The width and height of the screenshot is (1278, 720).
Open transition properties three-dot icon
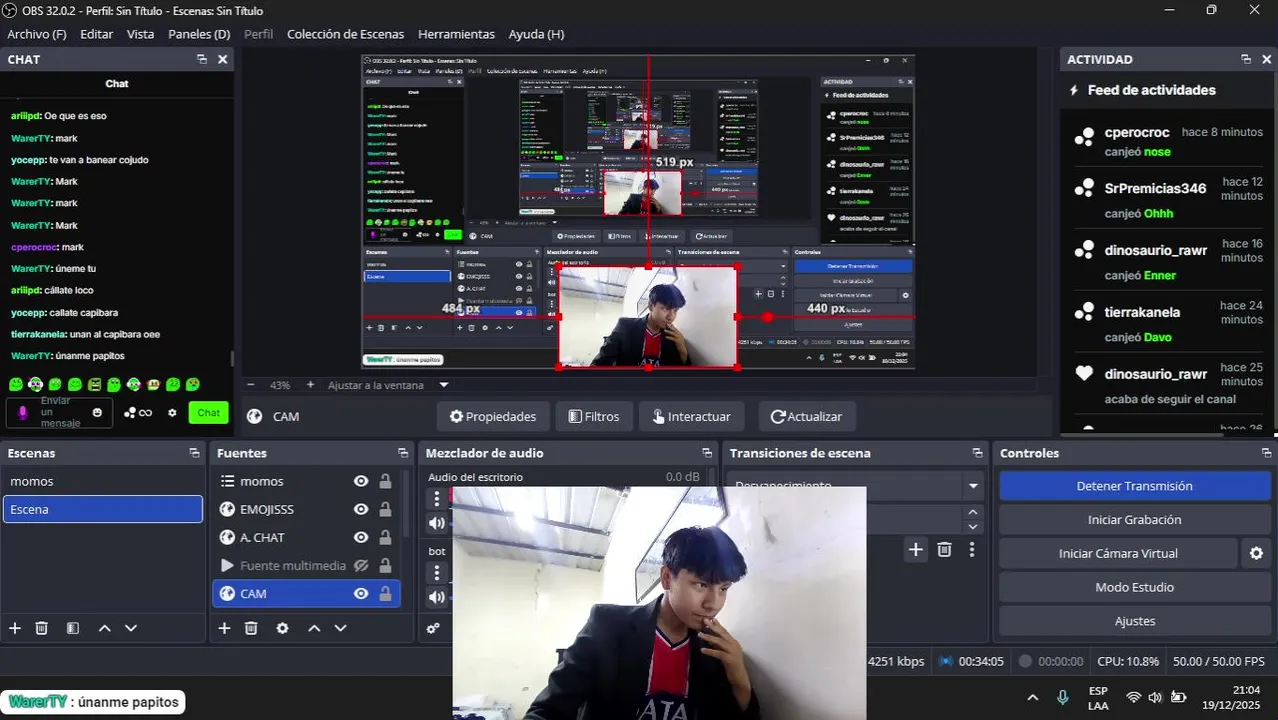click(971, 549)
